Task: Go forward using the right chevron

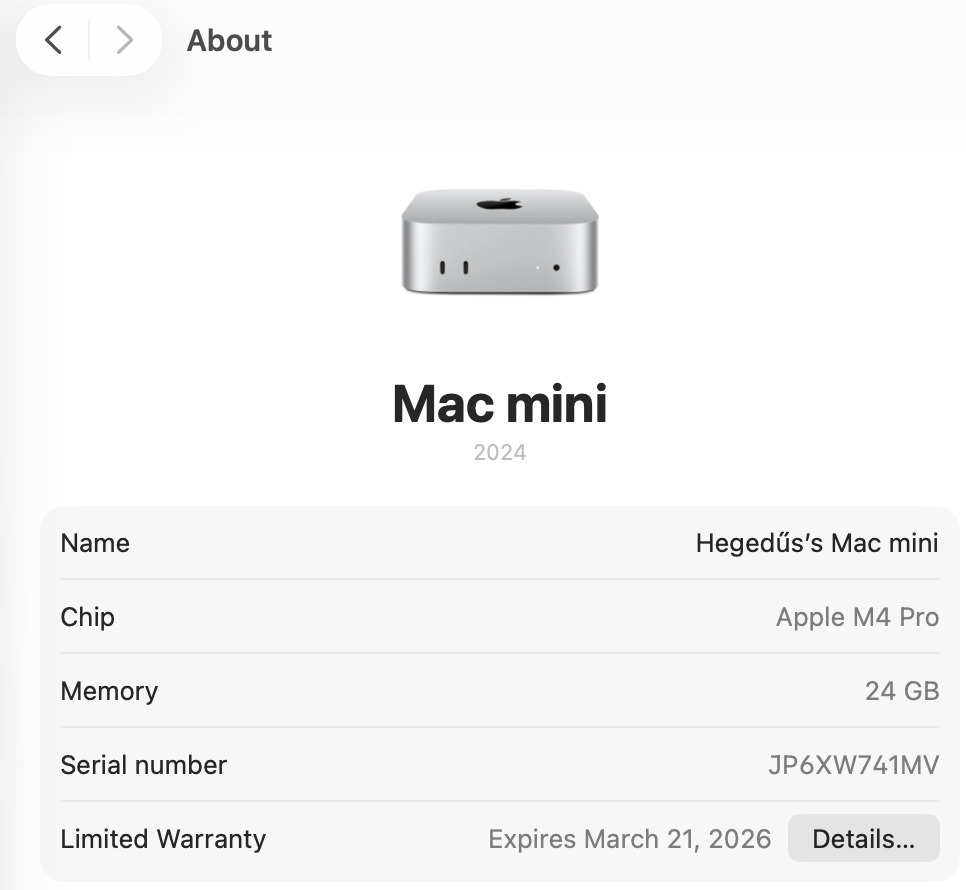Action: (124, 40)
